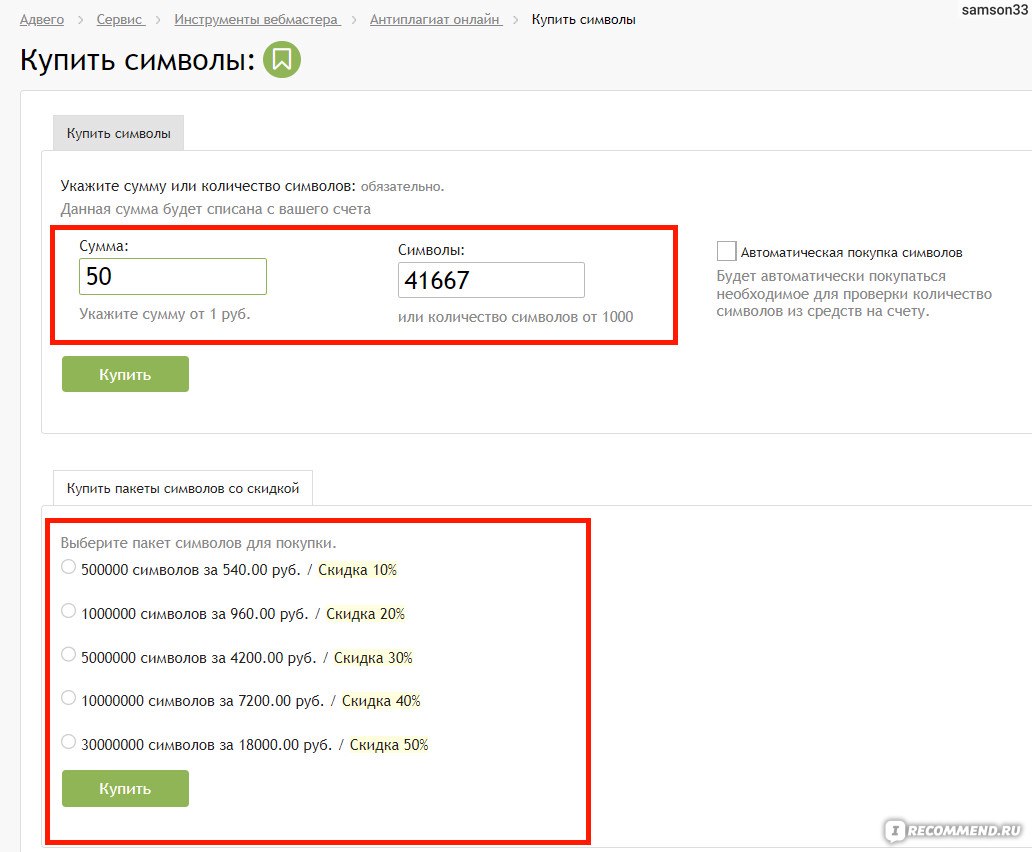This screenshot has width=1032, height=852.
Task: Go to the Сервис breadcrumb link
Action: pos(120,20)
